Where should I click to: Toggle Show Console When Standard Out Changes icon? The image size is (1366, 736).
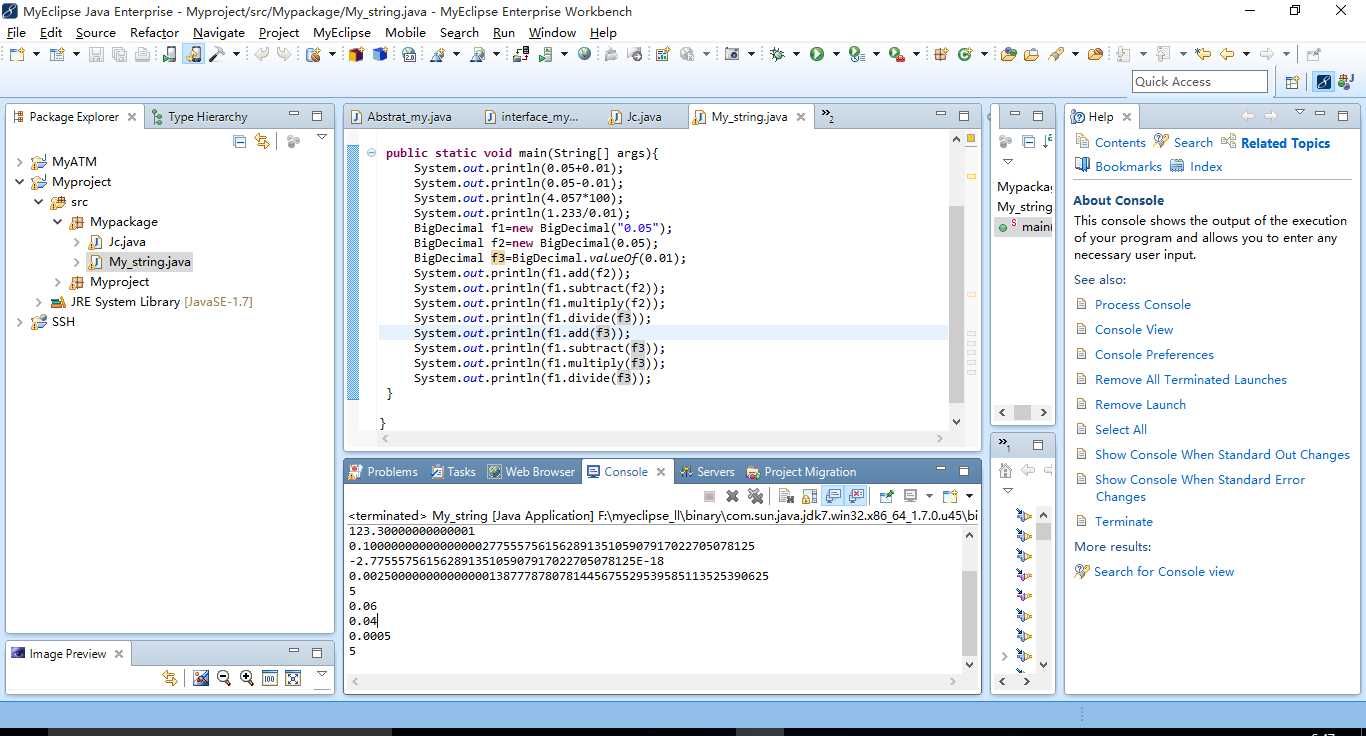pos(833,496)
